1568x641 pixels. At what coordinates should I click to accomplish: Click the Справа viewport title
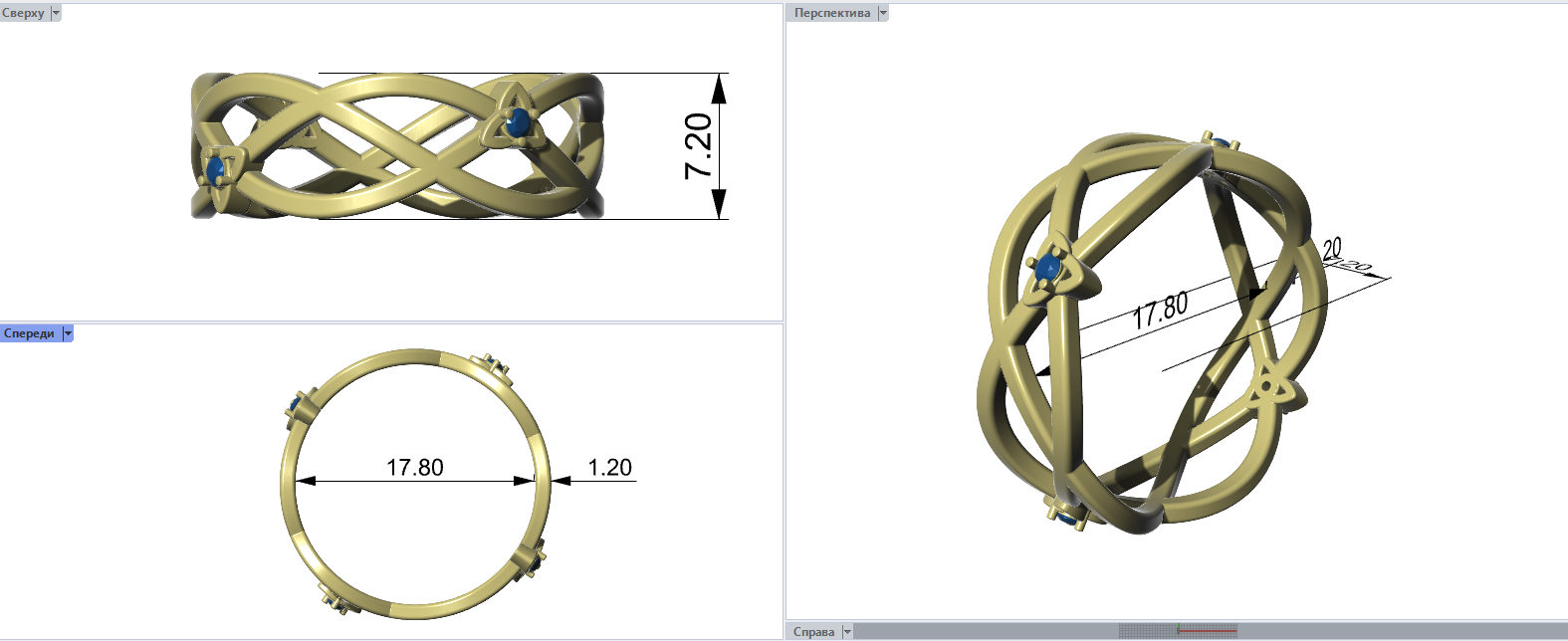[x=813, y=632]
